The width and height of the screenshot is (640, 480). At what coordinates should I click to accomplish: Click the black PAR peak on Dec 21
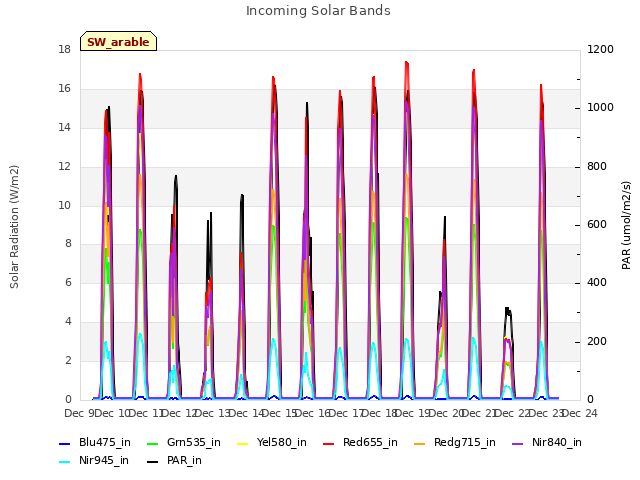coord(507,309)
